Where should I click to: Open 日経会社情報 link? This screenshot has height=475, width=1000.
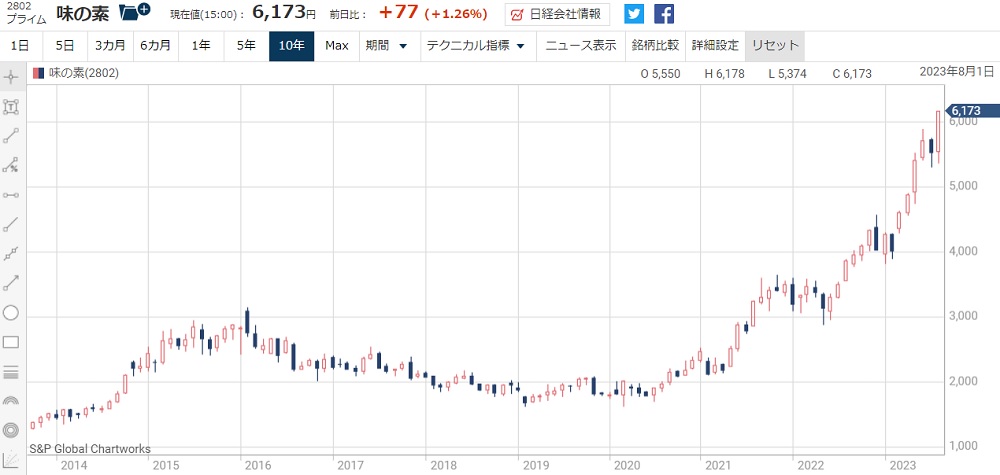pos(557,13)
